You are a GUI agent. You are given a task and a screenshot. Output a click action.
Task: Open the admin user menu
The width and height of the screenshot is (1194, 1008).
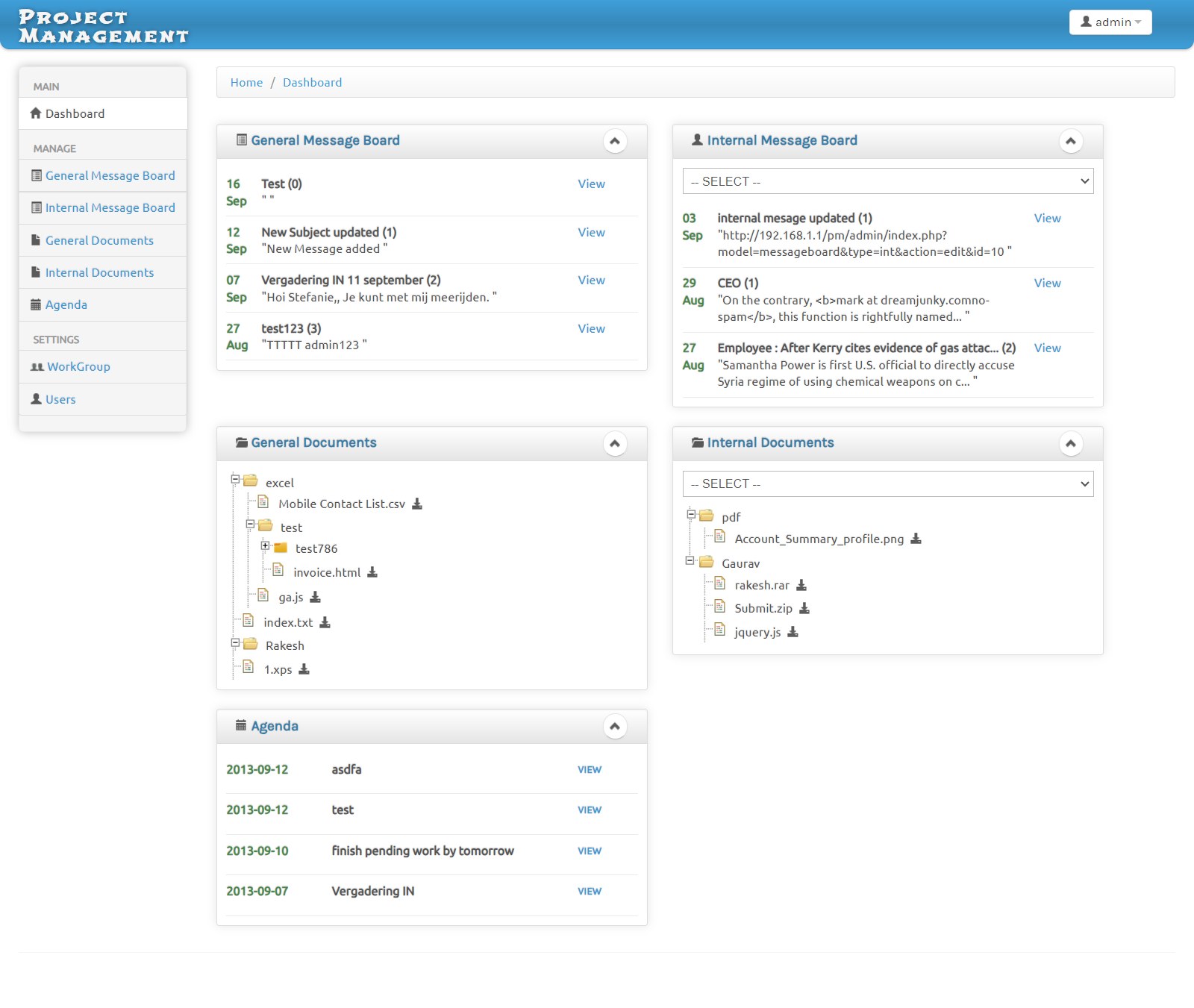(1110, 22)
